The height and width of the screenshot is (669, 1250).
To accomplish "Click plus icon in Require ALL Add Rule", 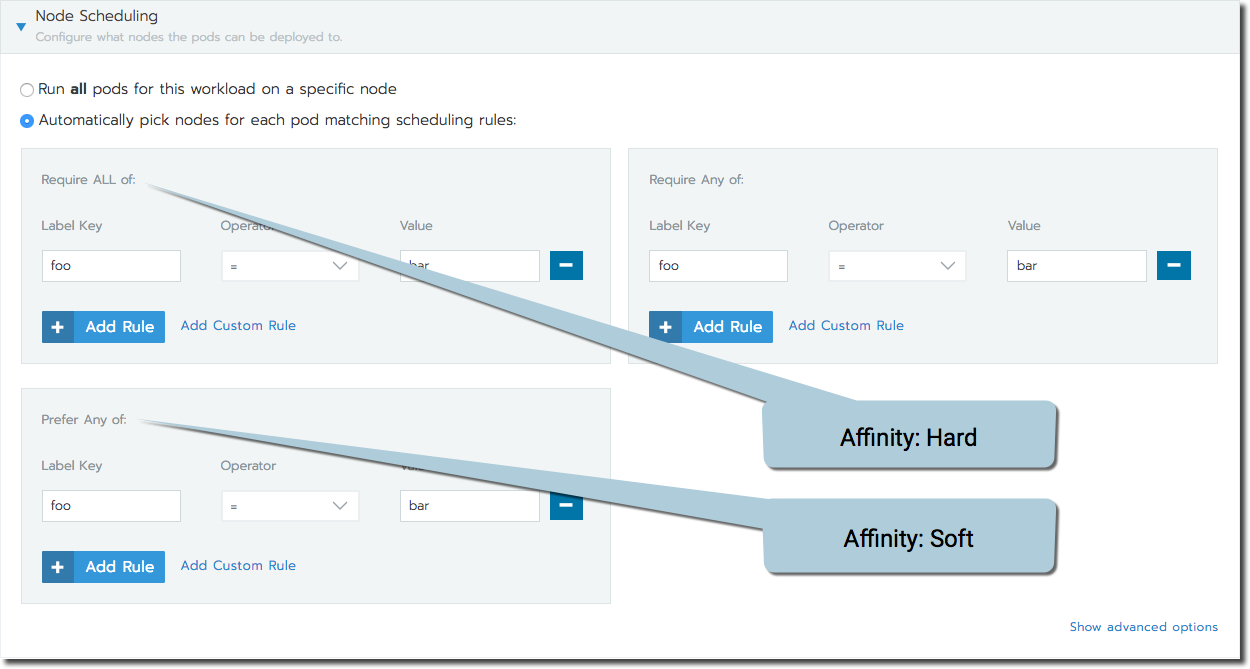I will [58, 327].
